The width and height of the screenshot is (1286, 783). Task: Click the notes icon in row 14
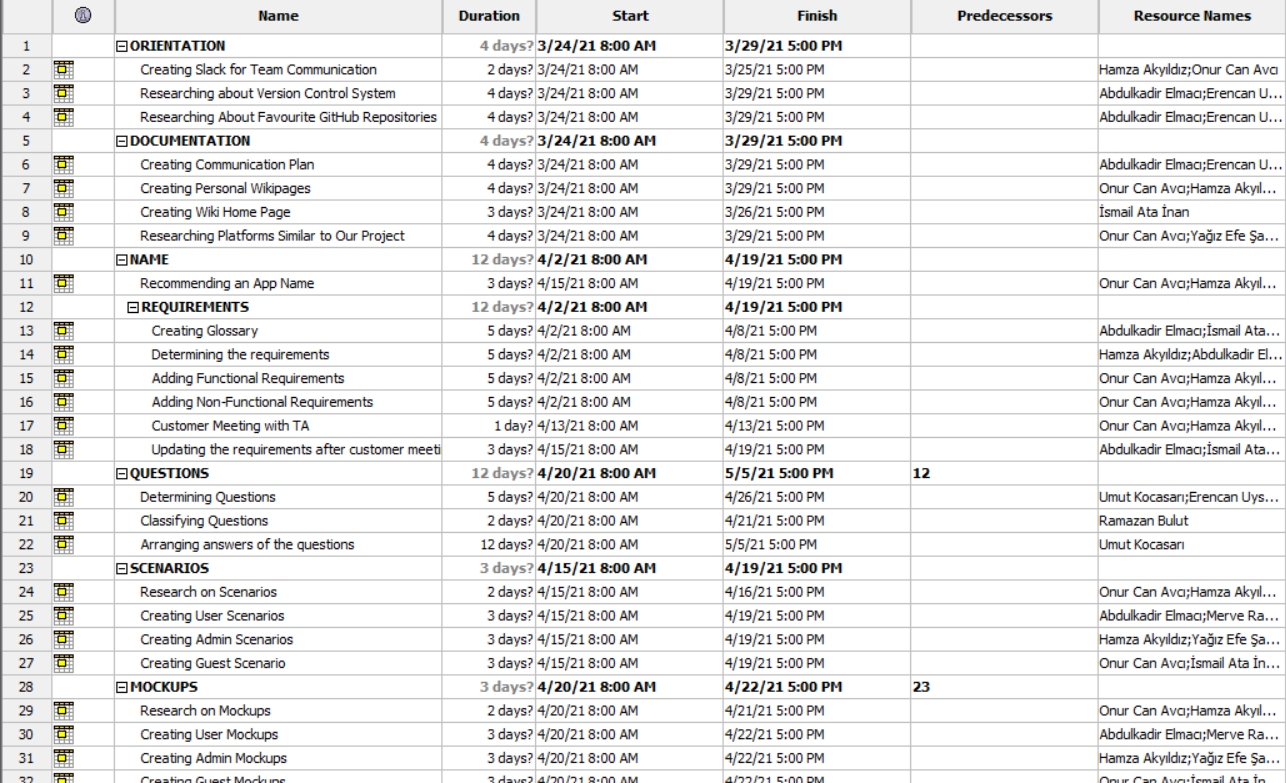point(63,355)
